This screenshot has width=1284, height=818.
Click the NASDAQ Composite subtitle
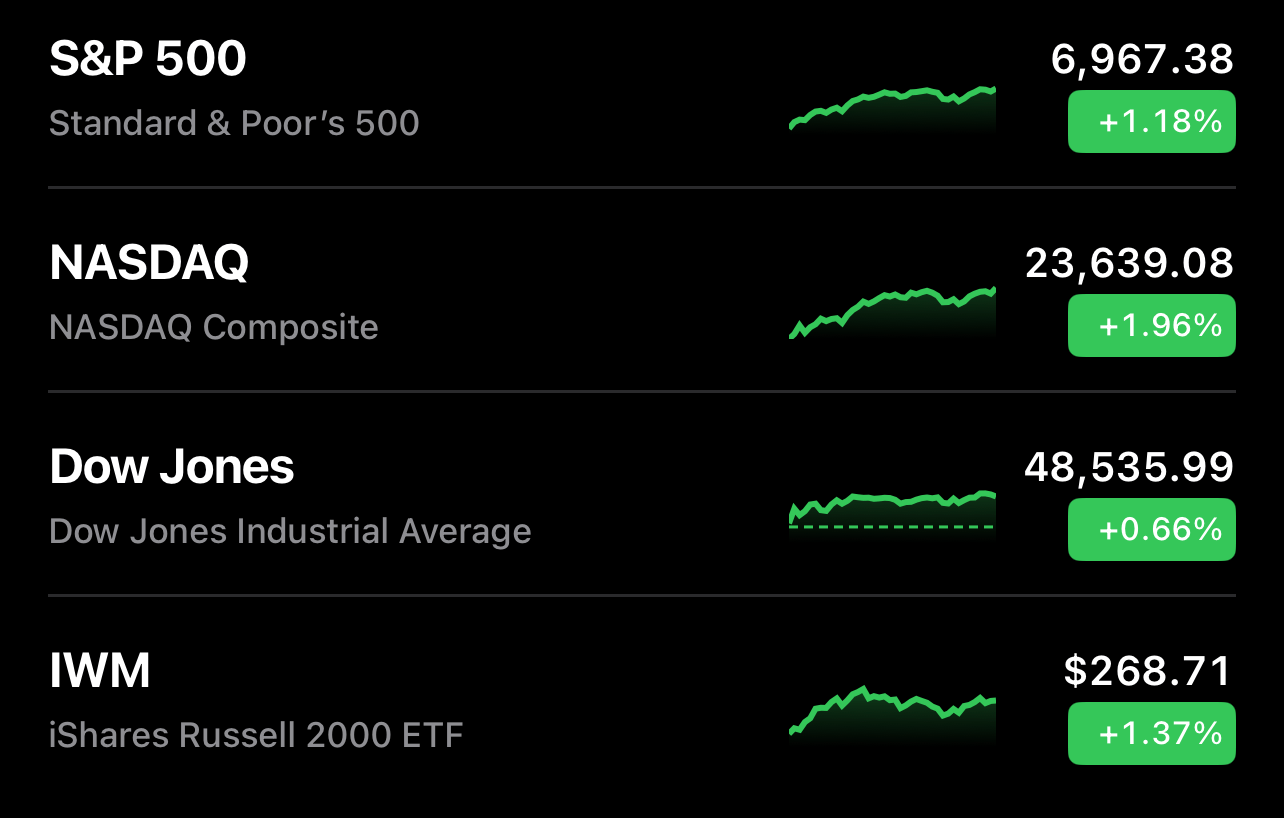pyautogui.click(x=214, y=328)
